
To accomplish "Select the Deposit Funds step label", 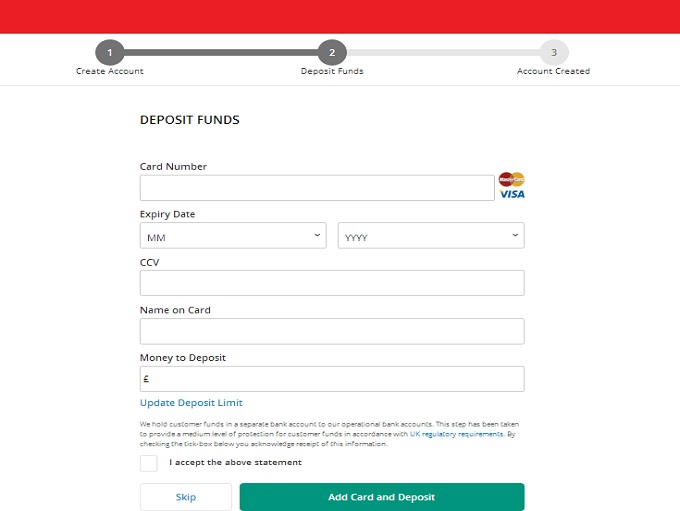I will 332,72.
